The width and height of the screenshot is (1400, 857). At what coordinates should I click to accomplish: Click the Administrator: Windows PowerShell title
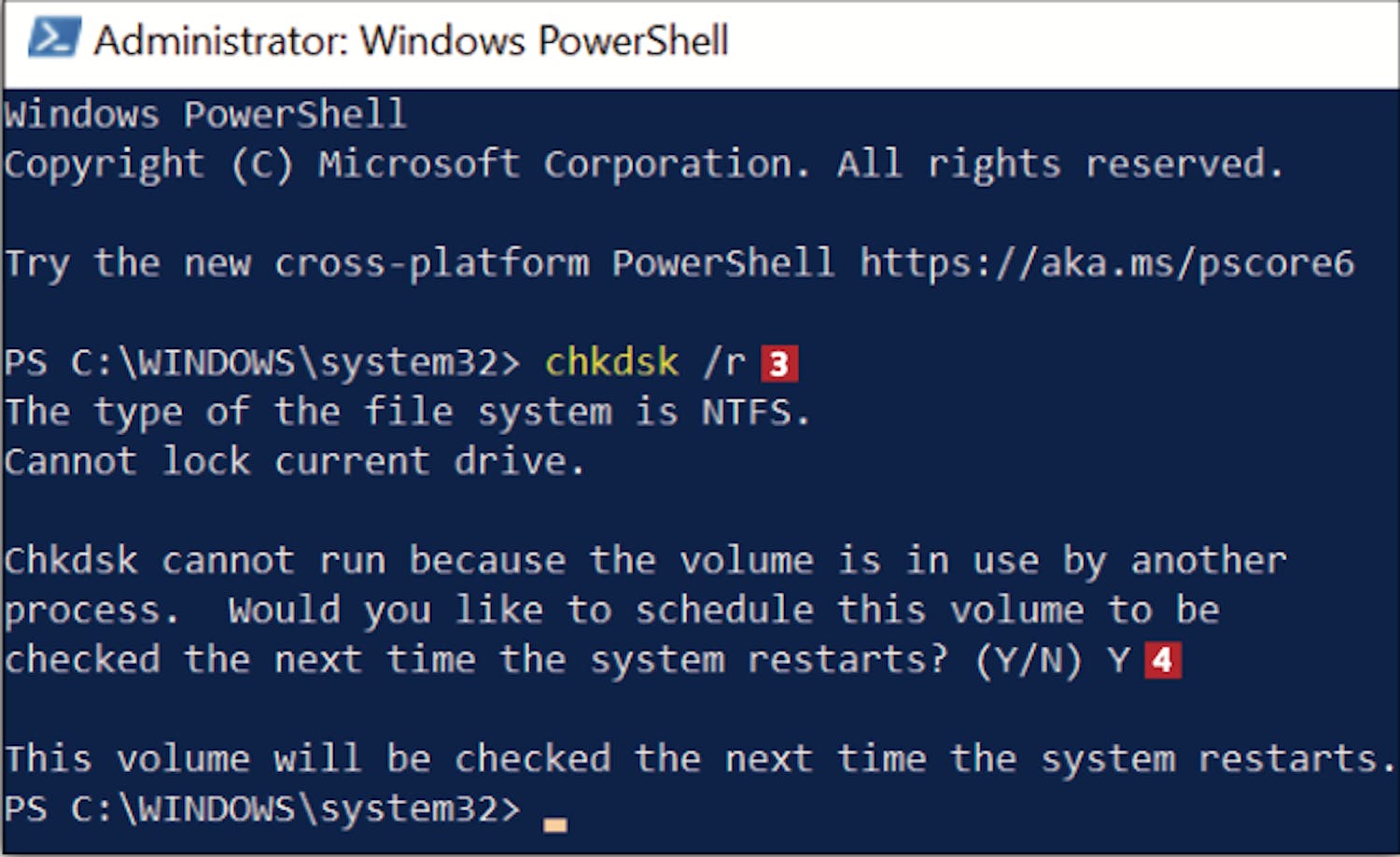tap(411, 40)
